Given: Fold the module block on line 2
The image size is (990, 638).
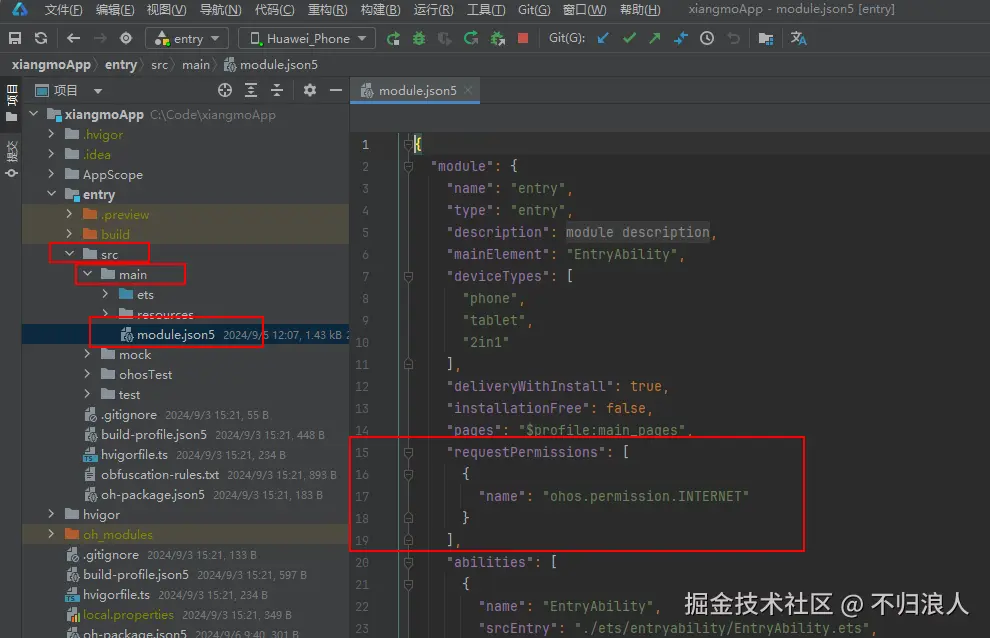Looking at the screenshot, I should pos(408,166).
